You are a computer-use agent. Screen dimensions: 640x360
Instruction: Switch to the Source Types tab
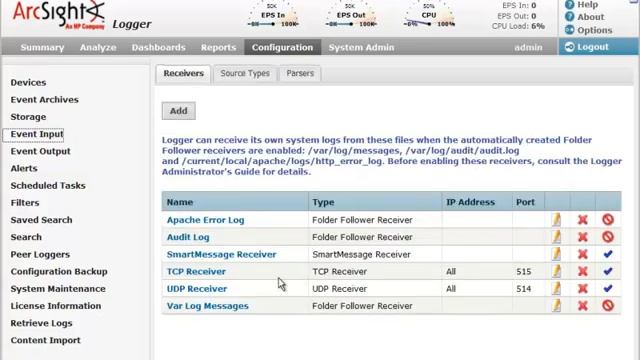[x=245, y=73]
